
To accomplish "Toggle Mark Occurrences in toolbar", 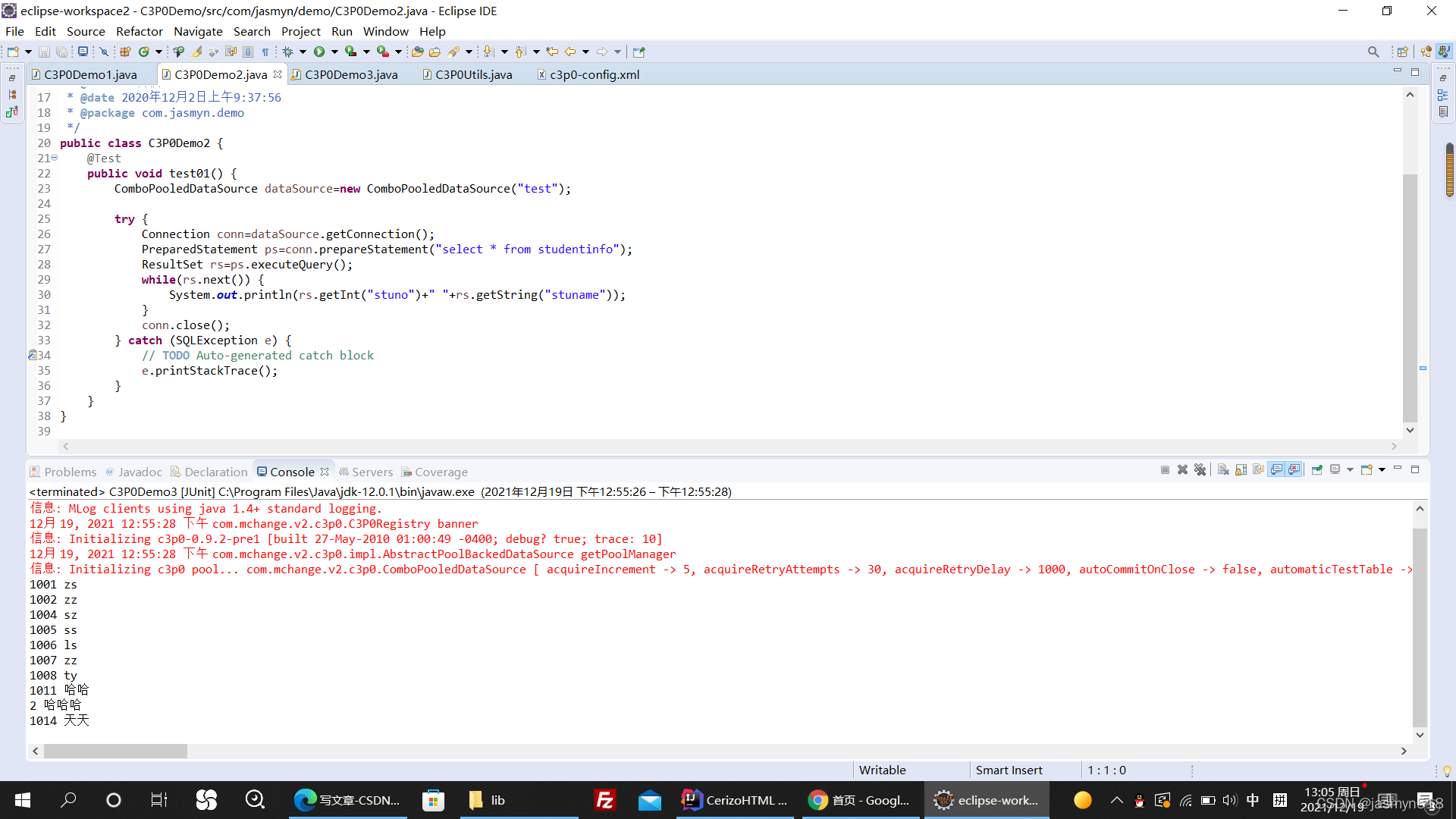I will pyautogui.click(x=196, y=52).
